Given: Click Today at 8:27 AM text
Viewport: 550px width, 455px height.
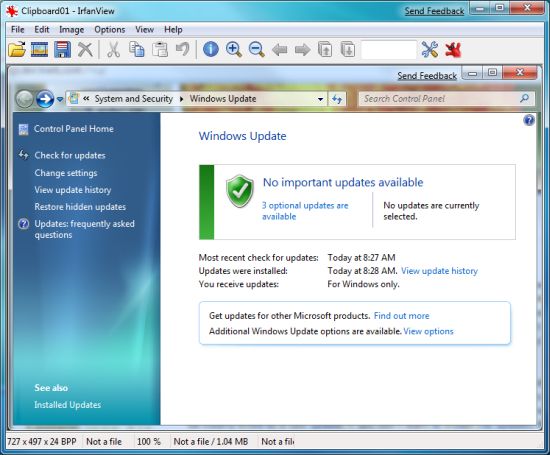Looking at the screenshot, I should click(361, 257).
